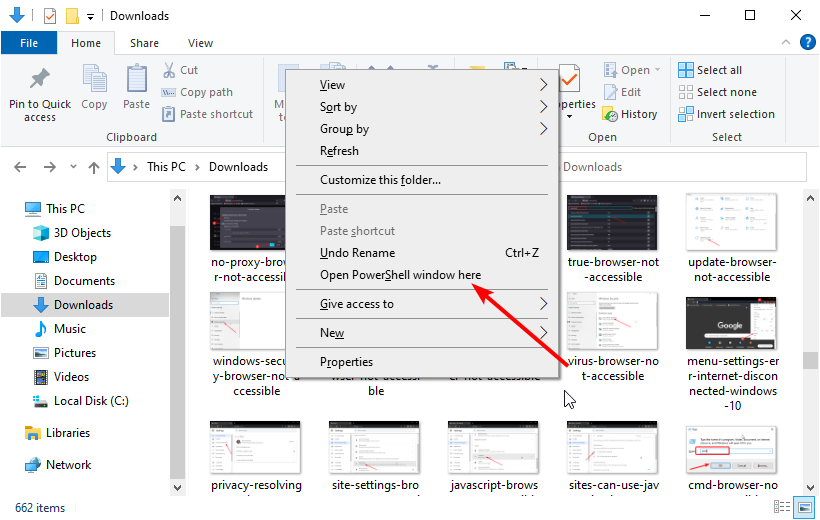The width and height of the screenshot is (820, 520).
Task: Click the Copy icon in Clipboard group
Action: point(94,79)
